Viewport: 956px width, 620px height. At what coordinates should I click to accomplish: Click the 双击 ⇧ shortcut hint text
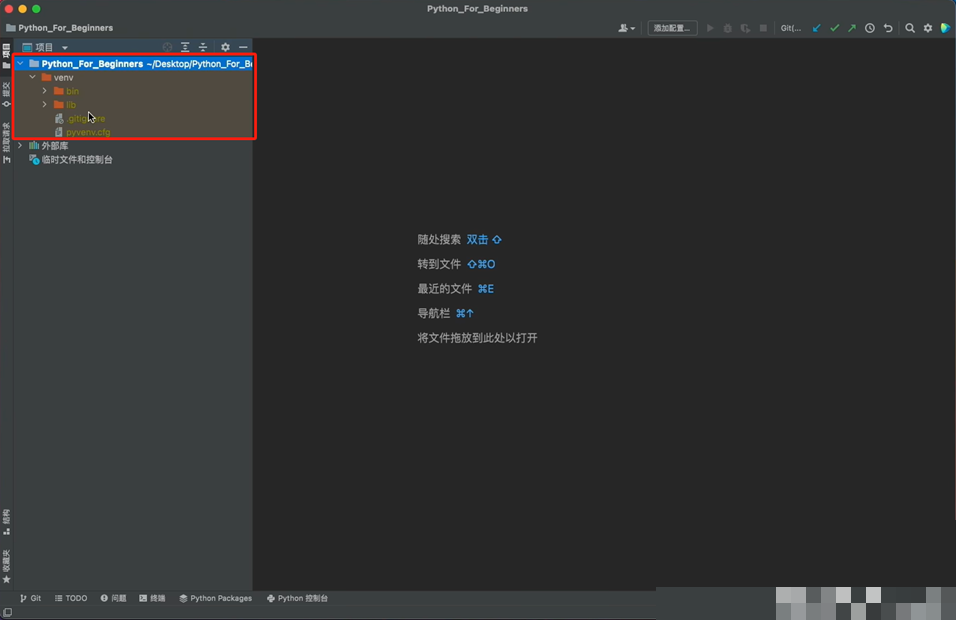coord(484,240)
